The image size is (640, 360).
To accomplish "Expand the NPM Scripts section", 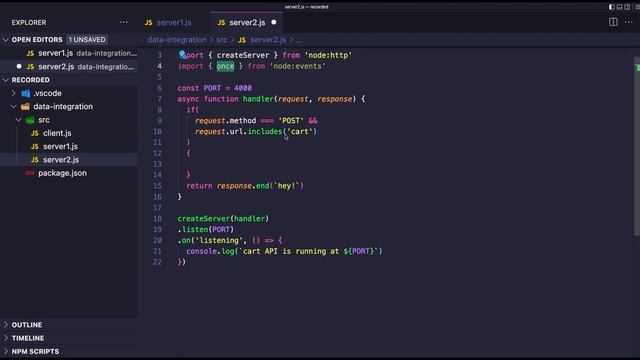I will point(6,351).
